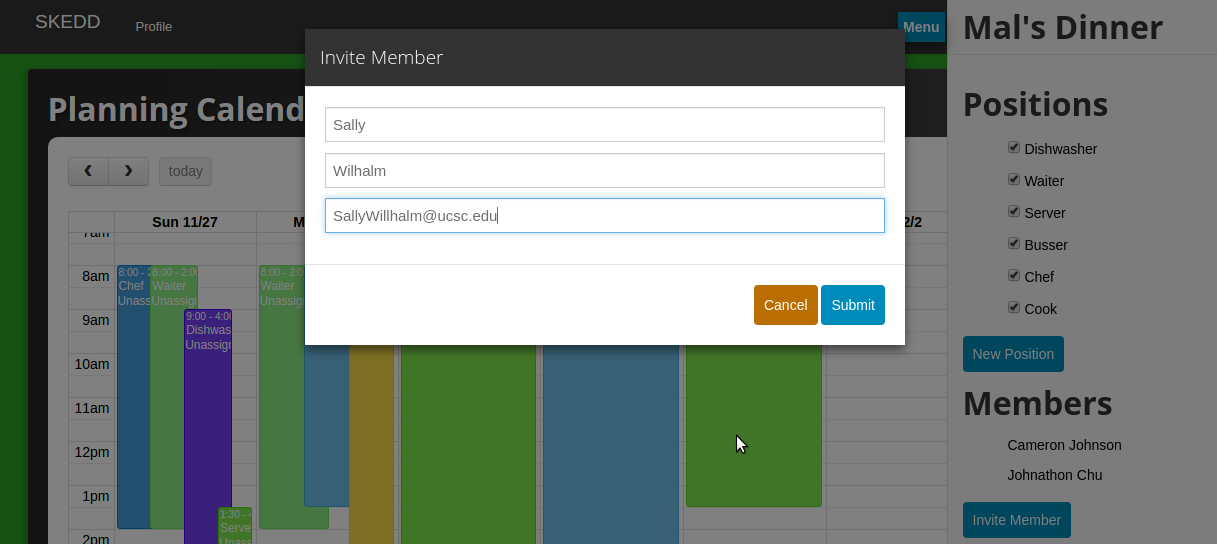Image resolution: width=1217 pixels, height=544 pixels.
Task: Select member Johnathon Chu
Action: tap(1054, 475)
